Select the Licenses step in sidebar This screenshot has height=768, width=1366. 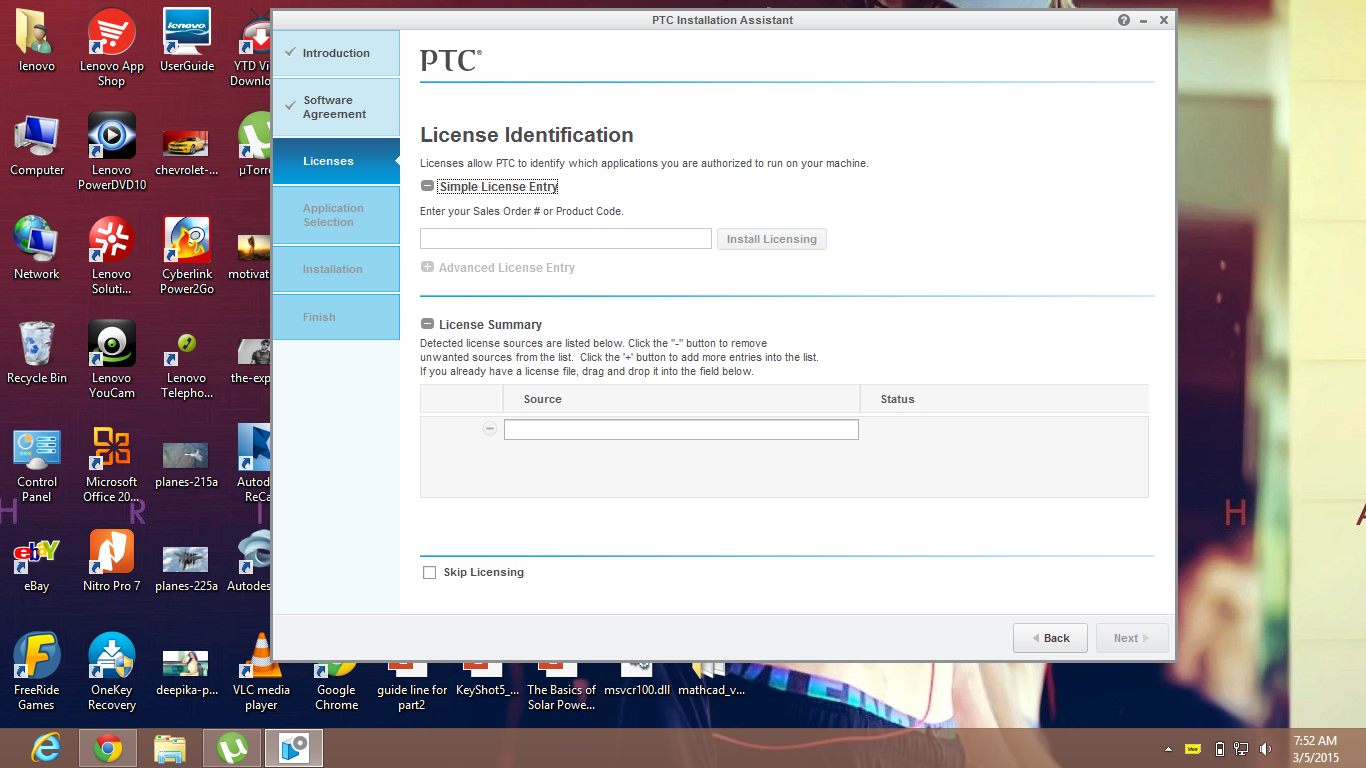[x=336, y=161]
